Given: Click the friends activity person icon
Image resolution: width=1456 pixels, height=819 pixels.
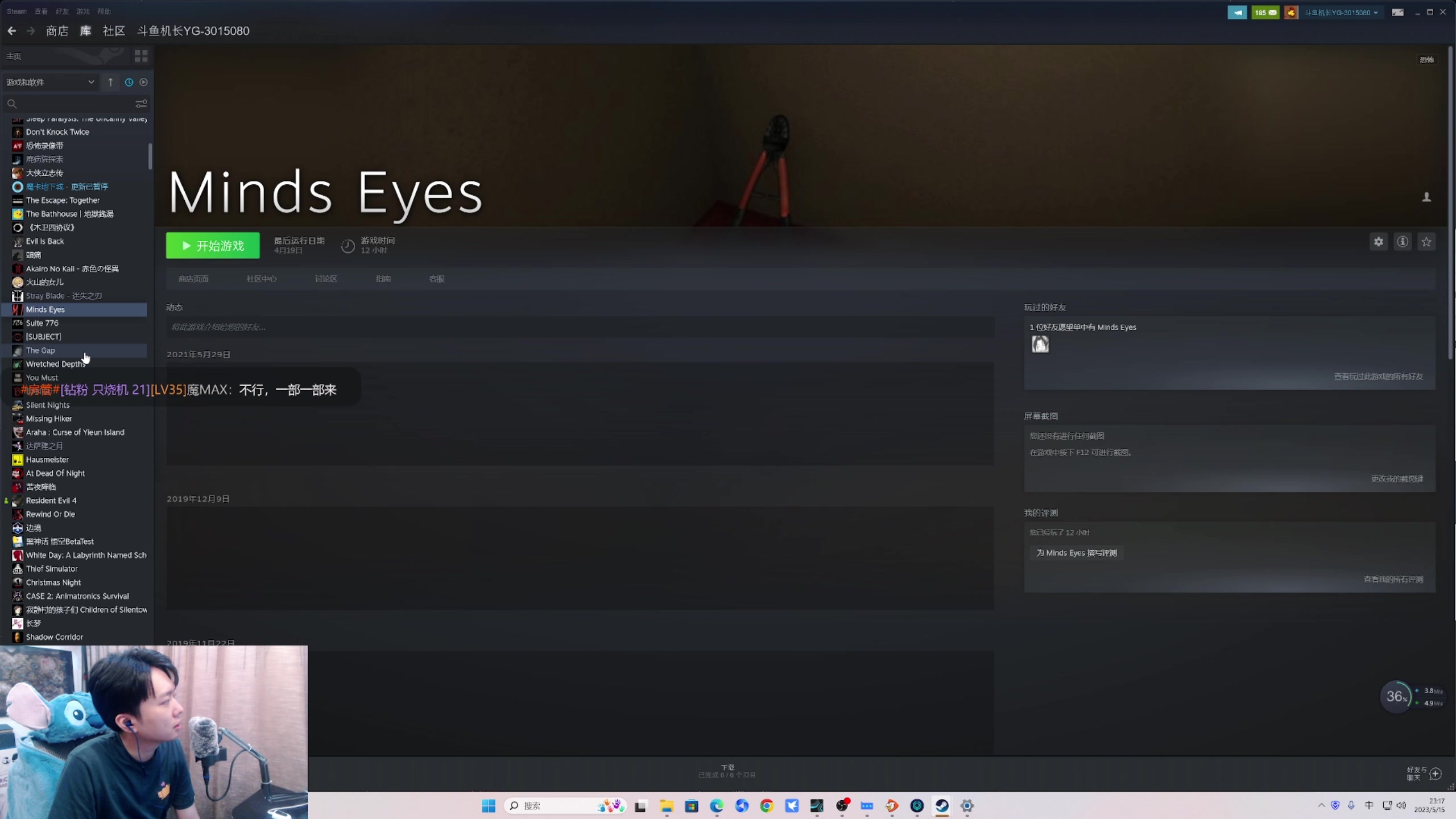Looking at the screenshot, I should click(x=1426, y=197).
